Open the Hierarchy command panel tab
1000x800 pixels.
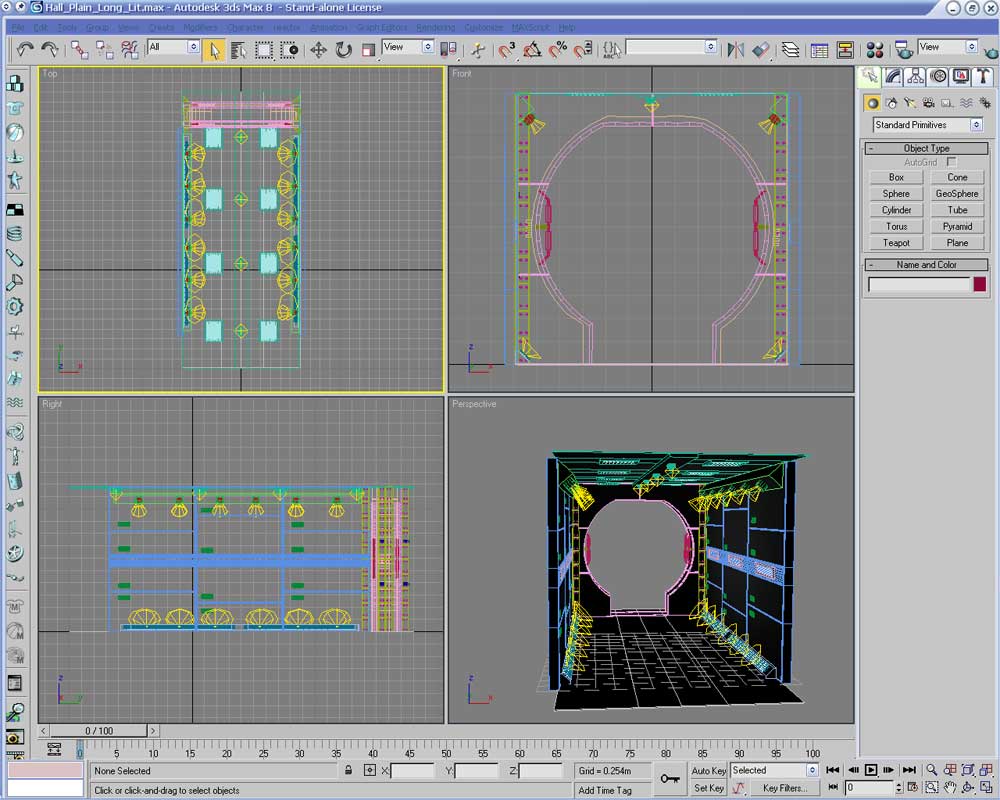click(915, 76)
